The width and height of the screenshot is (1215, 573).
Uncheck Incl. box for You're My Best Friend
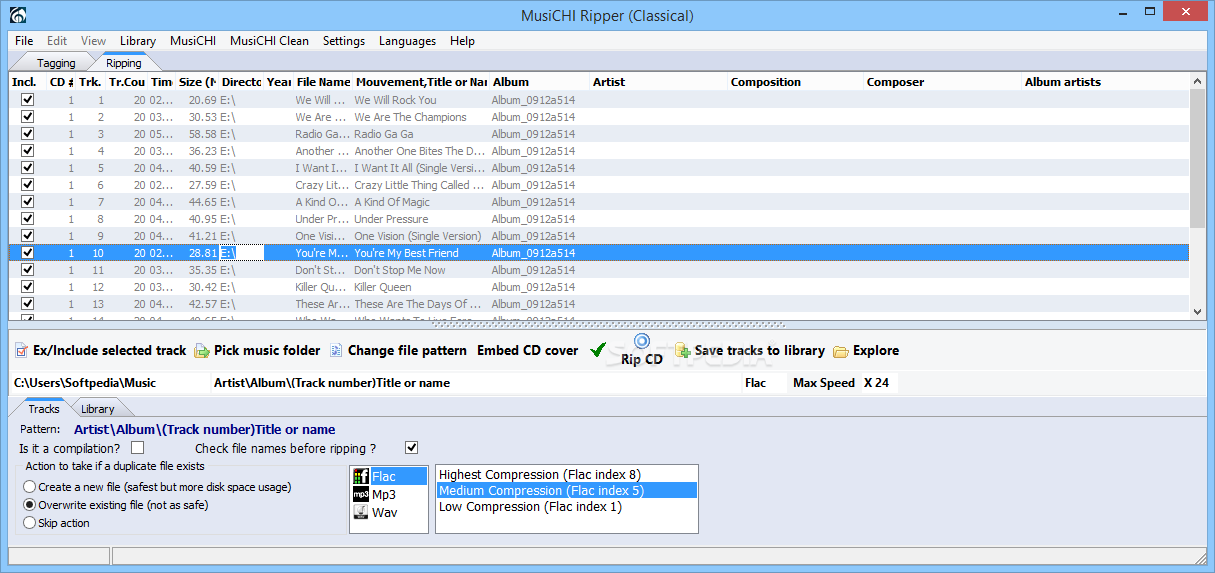pos(27,253)
